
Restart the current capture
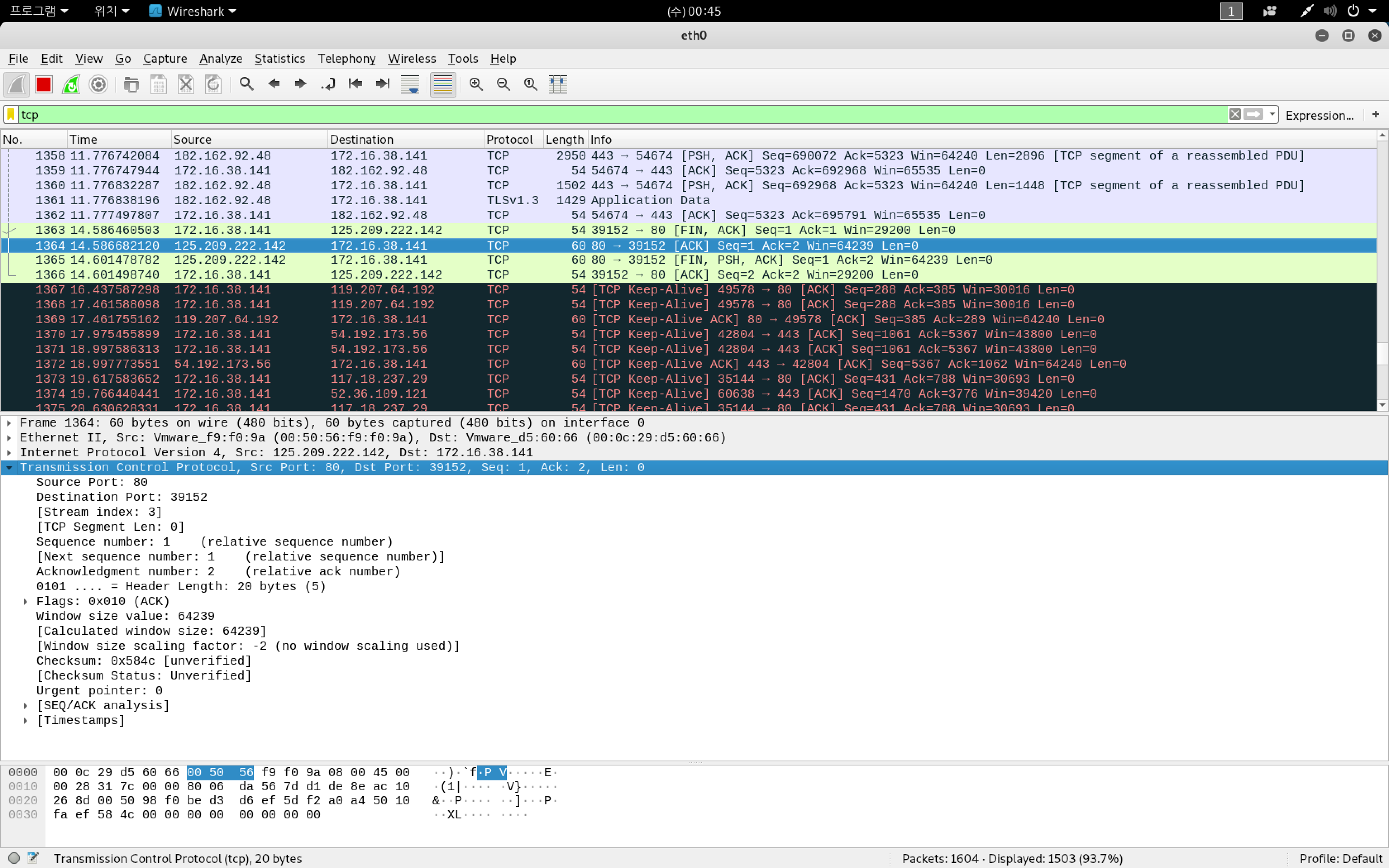[71, 84]
